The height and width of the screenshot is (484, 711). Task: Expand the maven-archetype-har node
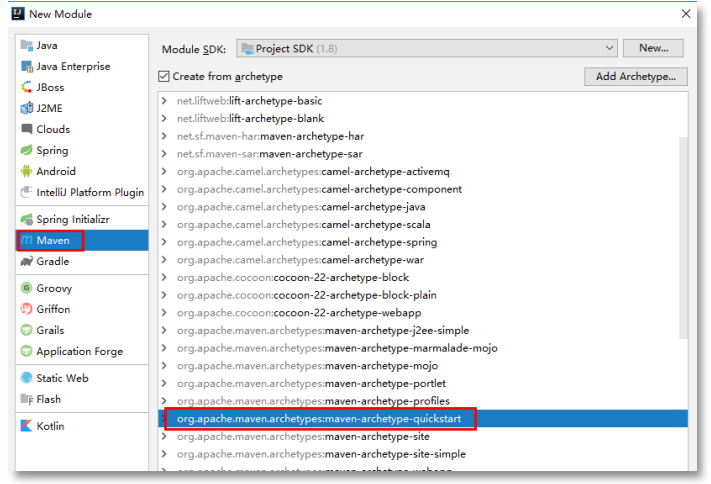point(164,136)
